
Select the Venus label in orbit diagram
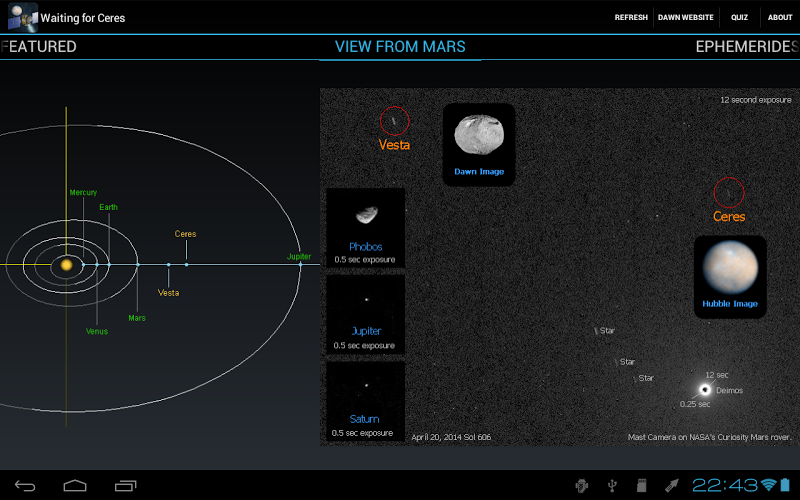tap(97, 331)
